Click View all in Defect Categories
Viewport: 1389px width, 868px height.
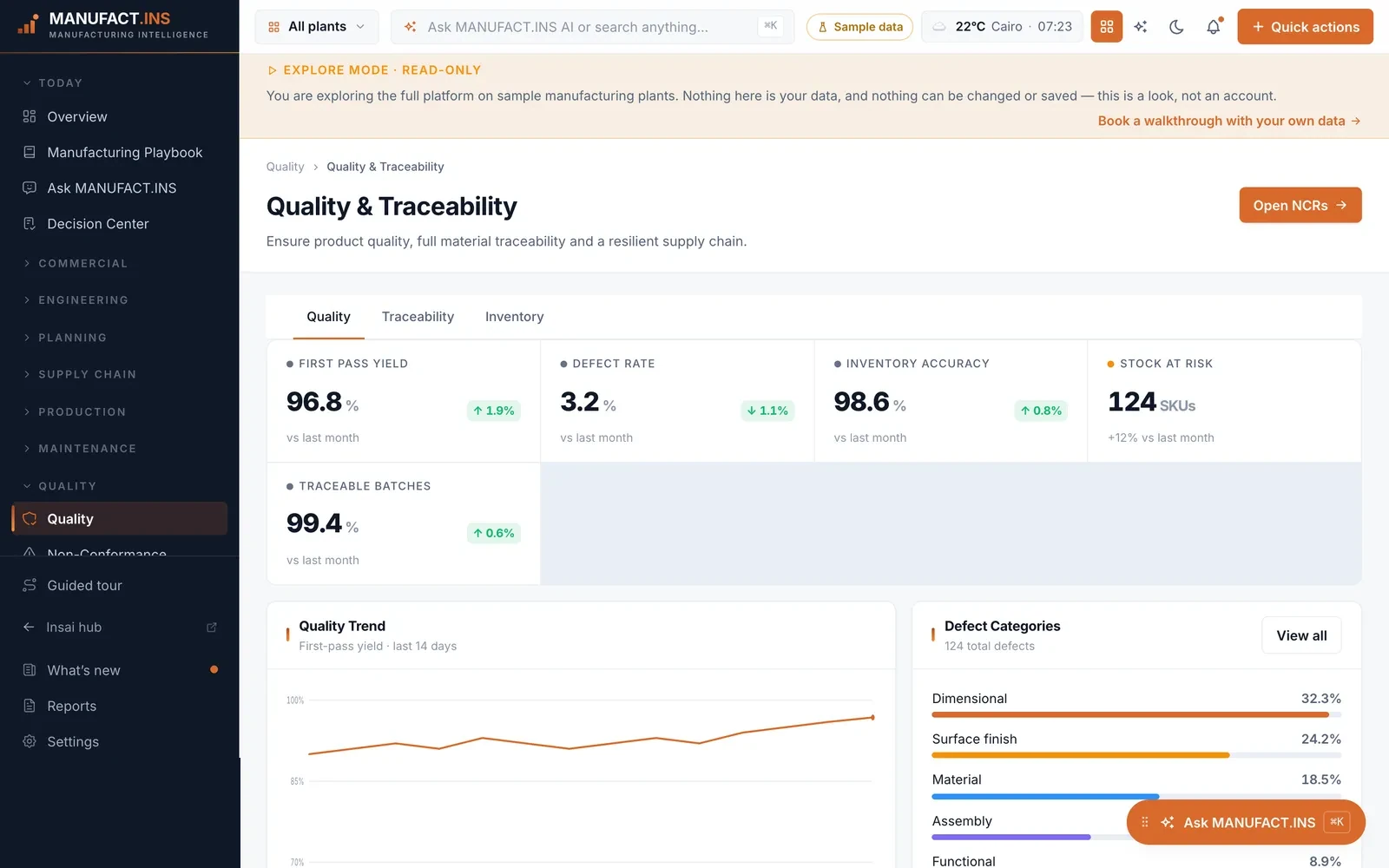1301,635
